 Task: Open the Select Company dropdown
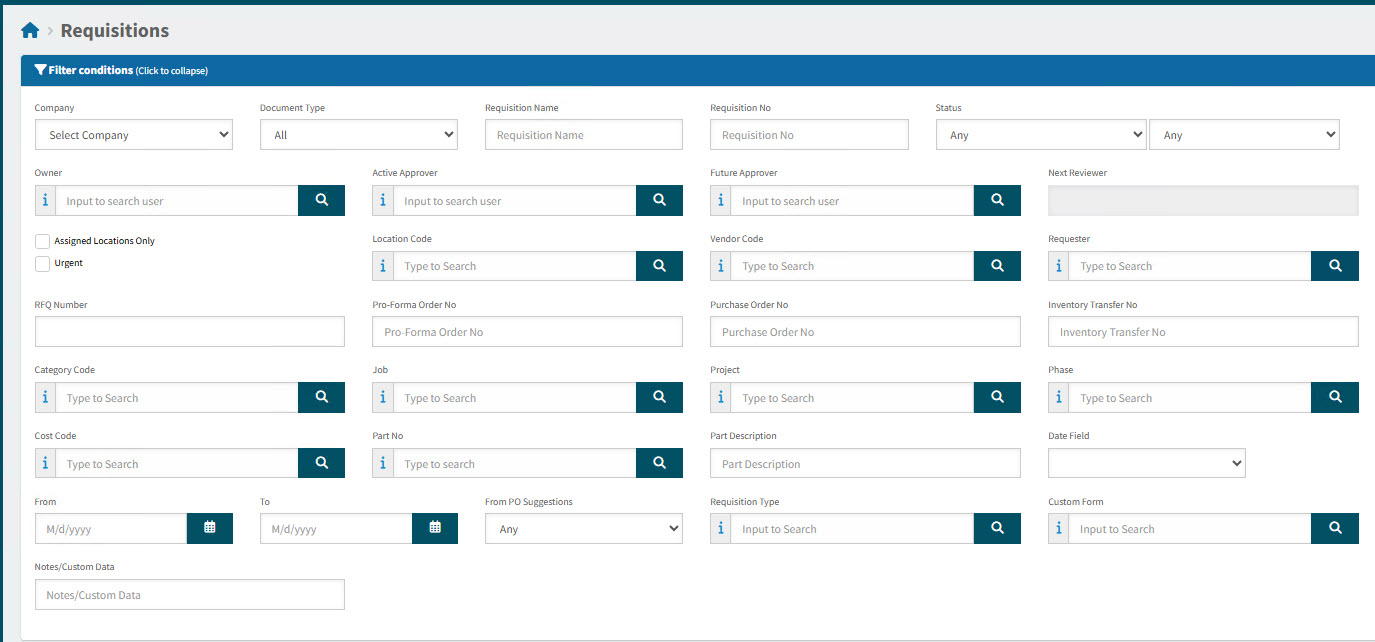[133, 134]
